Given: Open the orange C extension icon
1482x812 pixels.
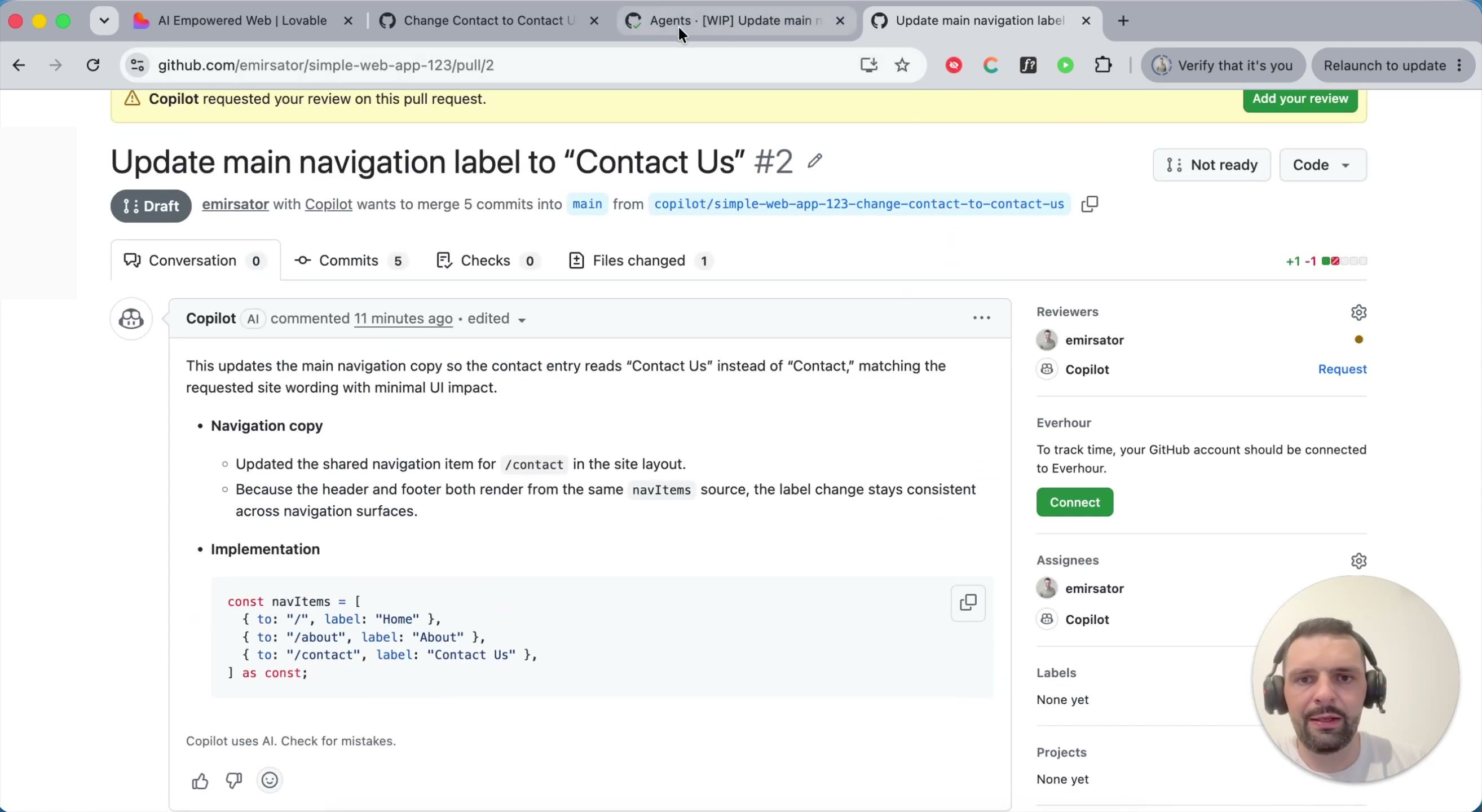Looking at the screenshot, I should pyautogui.click(x=991, y=65).
